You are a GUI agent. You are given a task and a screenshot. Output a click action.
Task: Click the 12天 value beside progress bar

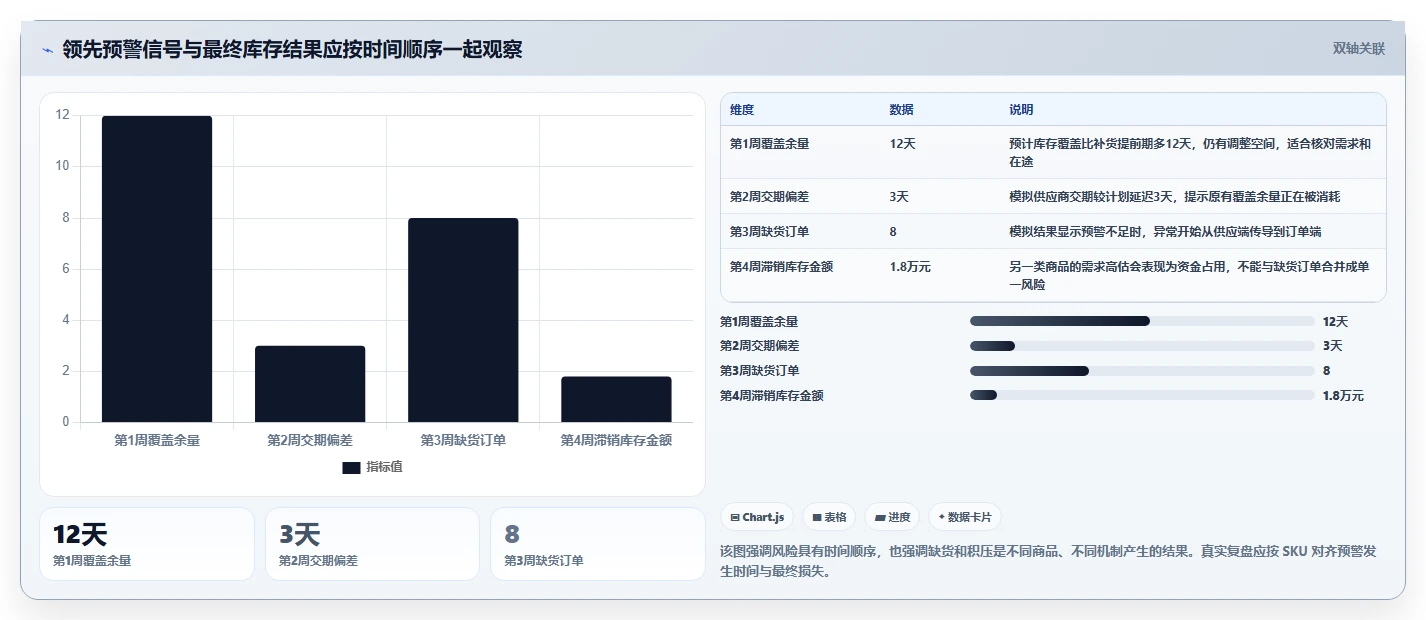click(x=1335, y=321)
